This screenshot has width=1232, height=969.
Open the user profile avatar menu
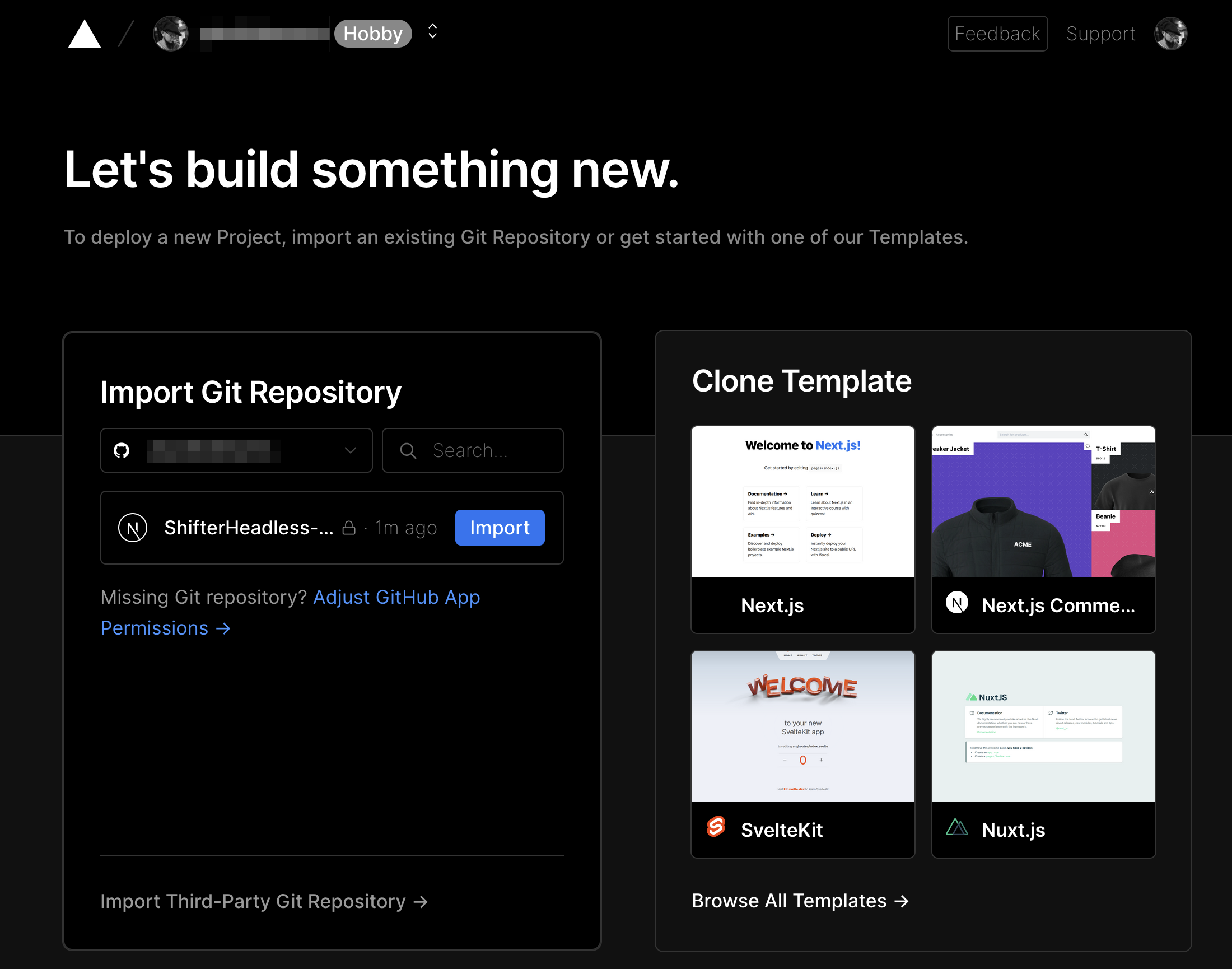coord(1171,34)
